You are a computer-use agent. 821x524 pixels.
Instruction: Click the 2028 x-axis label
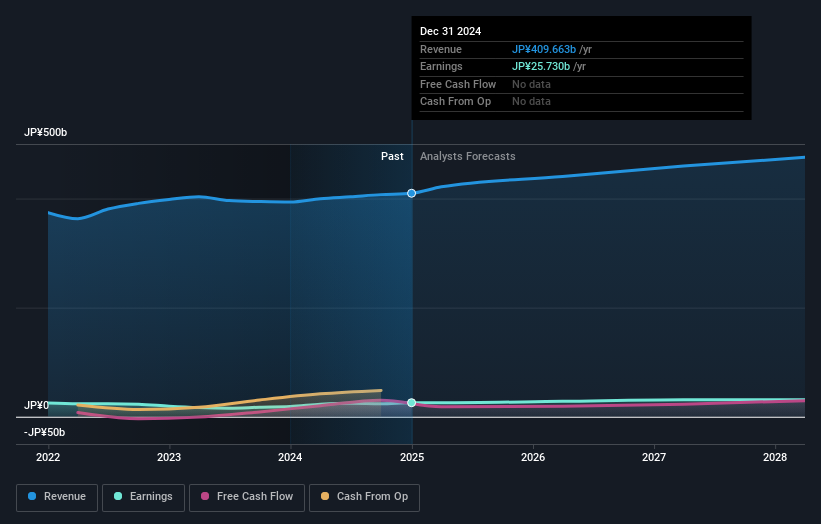tap(775, 458)
